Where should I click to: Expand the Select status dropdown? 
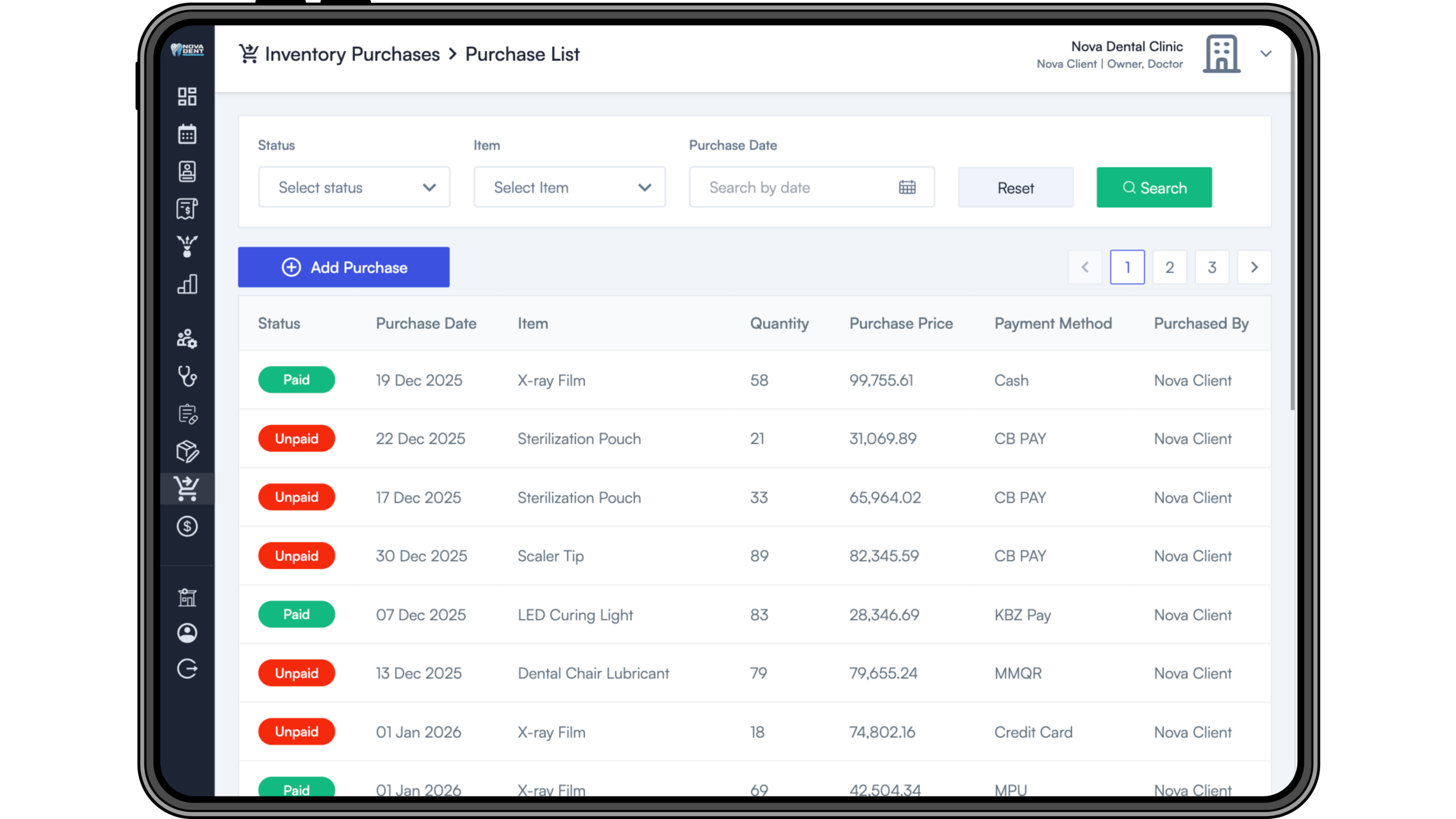tap(354, 187)
